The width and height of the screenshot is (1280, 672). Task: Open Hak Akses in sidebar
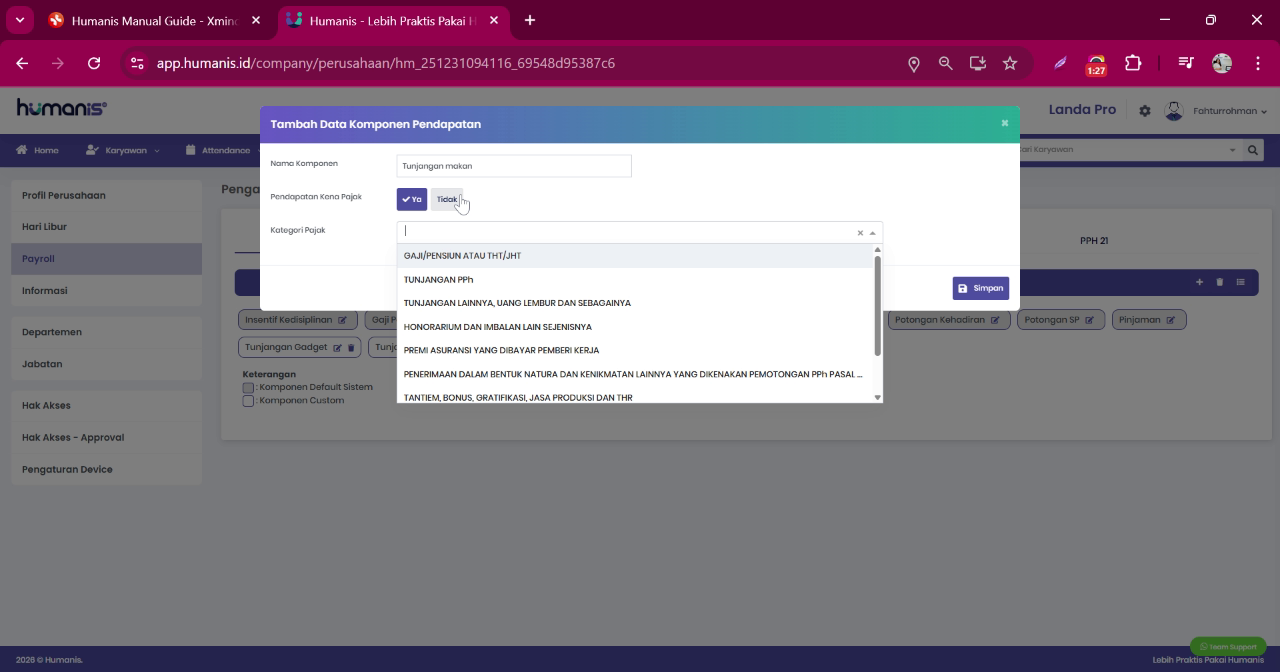[x=106, y=406]
